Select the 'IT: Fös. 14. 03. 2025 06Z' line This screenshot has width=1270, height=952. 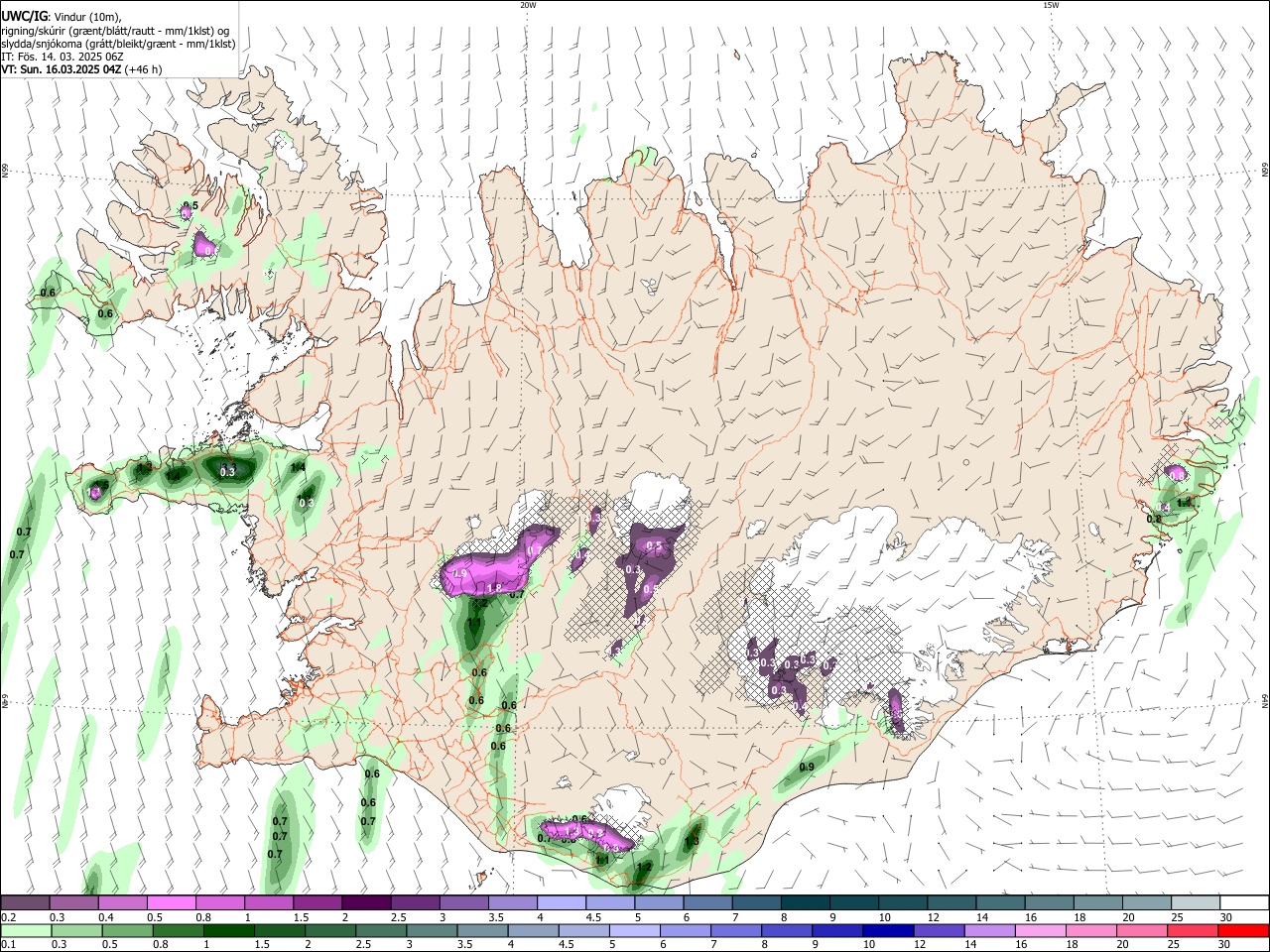pos(63,57)
